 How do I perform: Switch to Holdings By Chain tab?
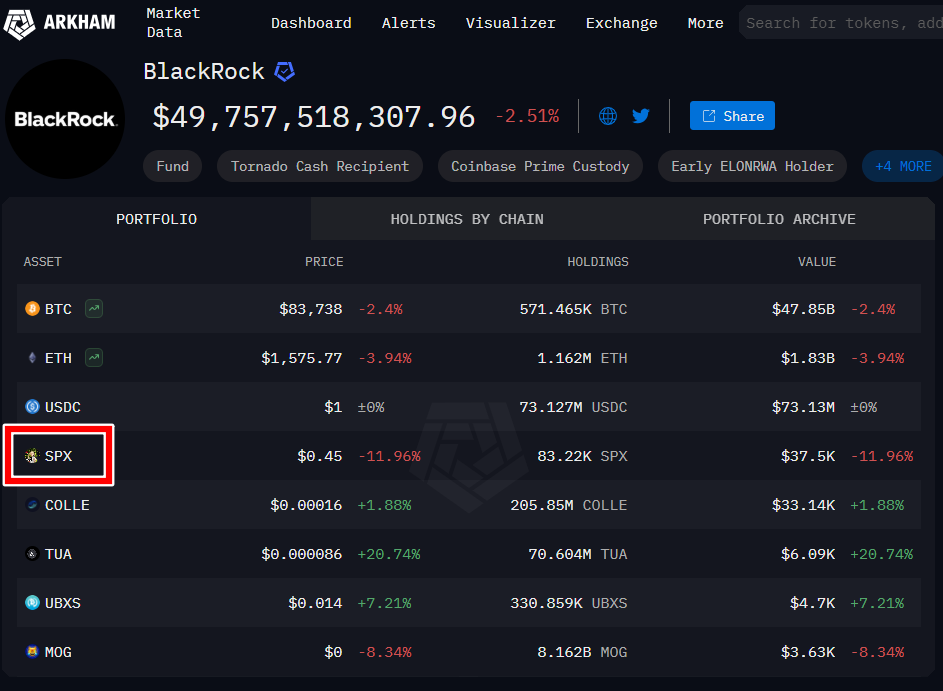[467, 219]
